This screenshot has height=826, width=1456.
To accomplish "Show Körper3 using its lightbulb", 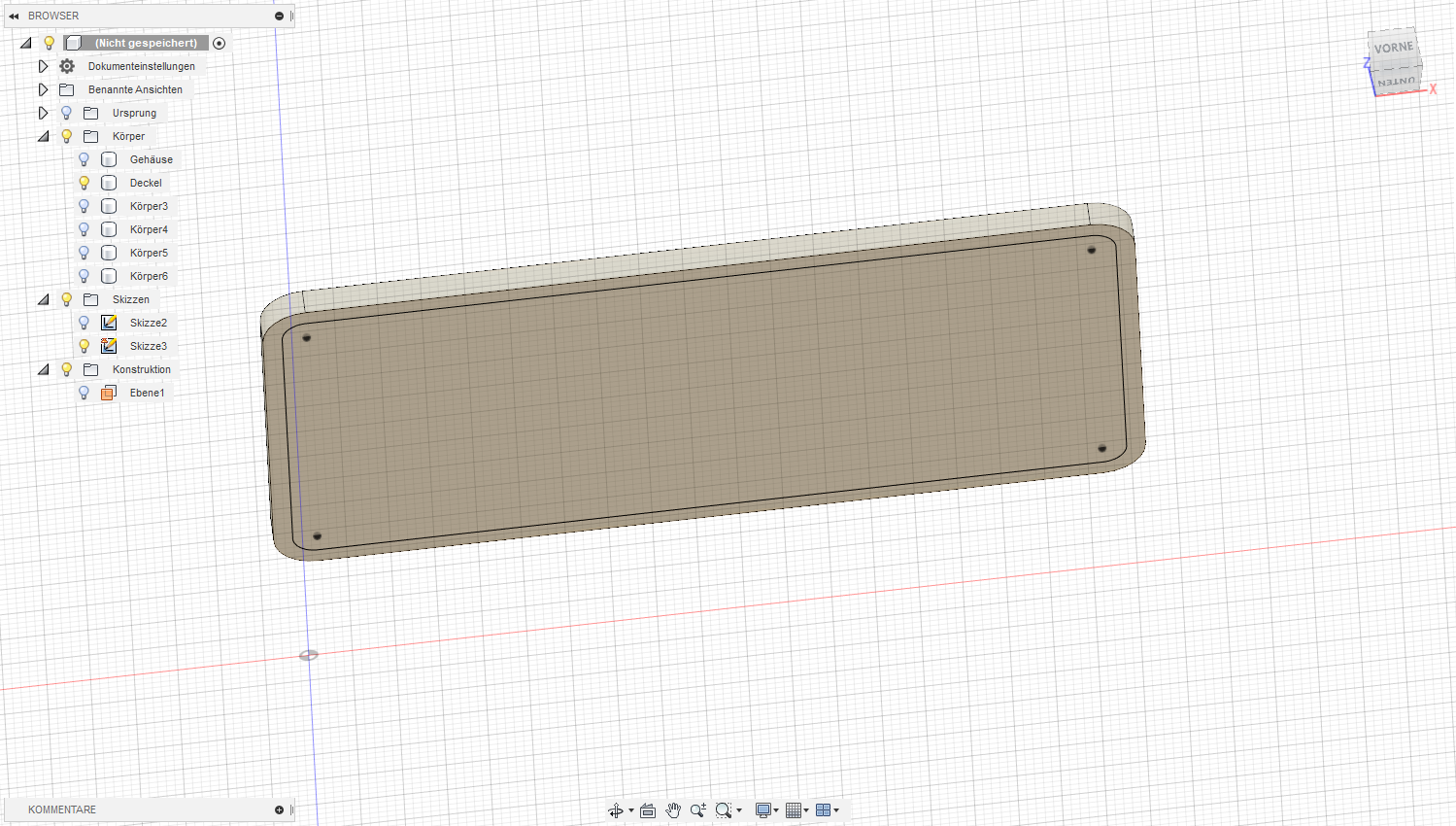I will coord(85,206).
